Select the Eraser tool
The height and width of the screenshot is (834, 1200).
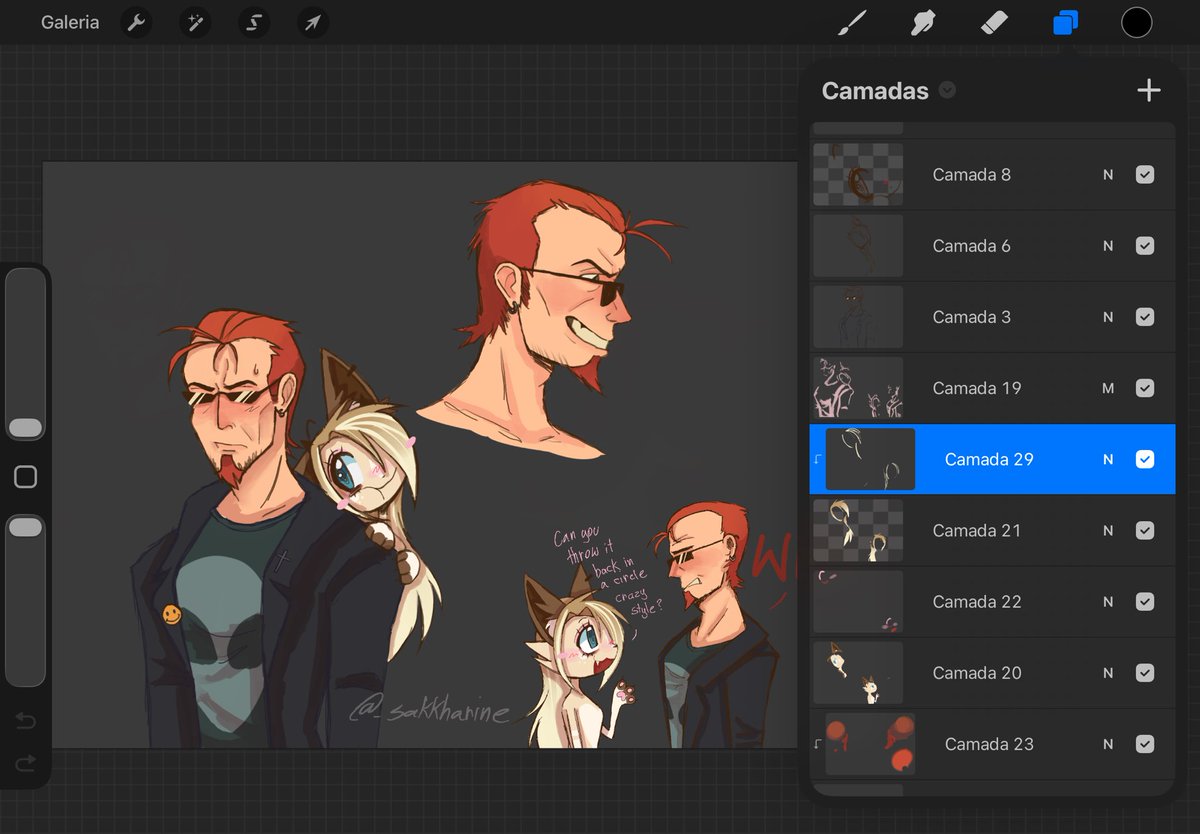tap(994, 22)
